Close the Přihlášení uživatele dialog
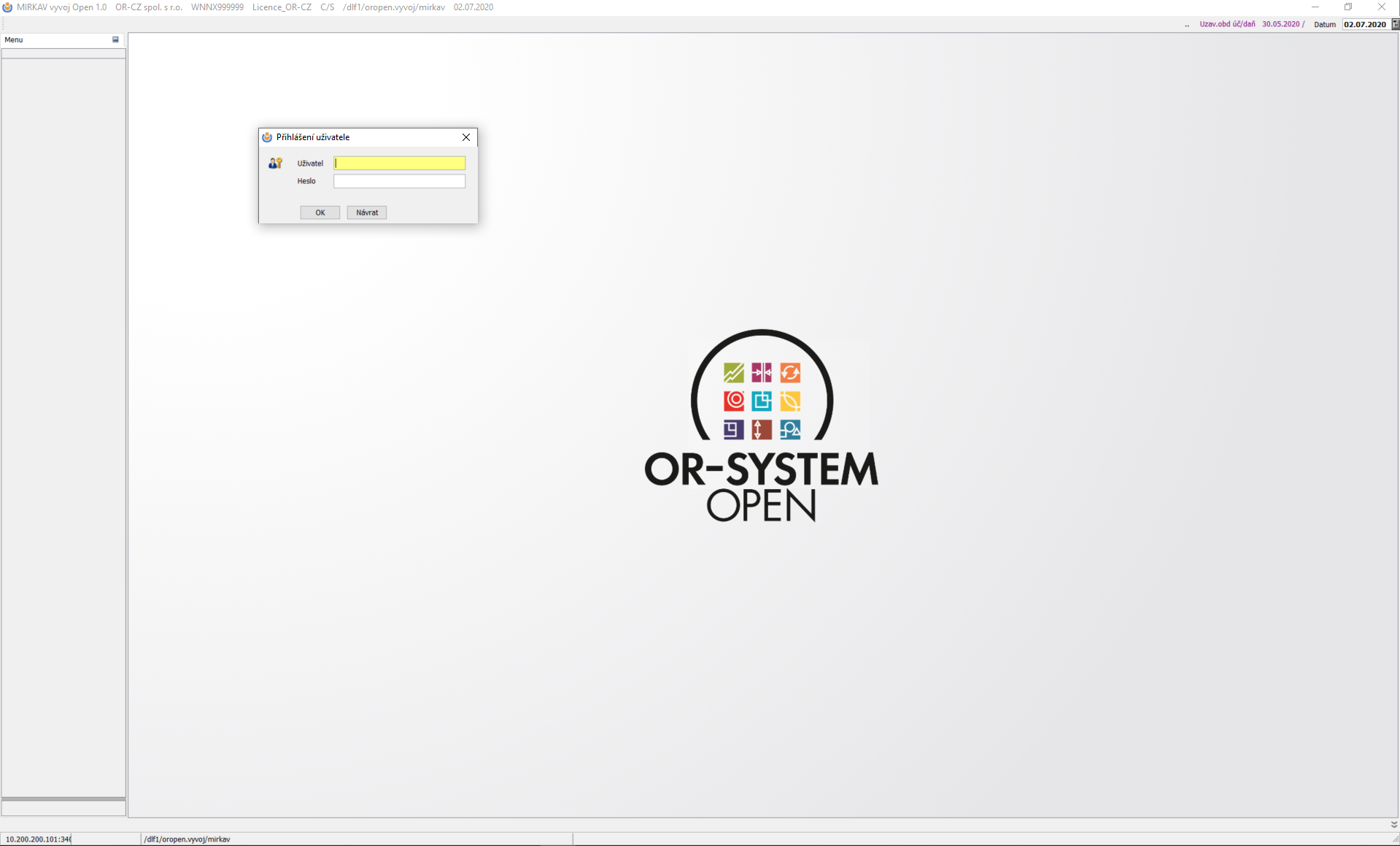This screenshot has width=1400, height=846. click(x=466, y=137)
